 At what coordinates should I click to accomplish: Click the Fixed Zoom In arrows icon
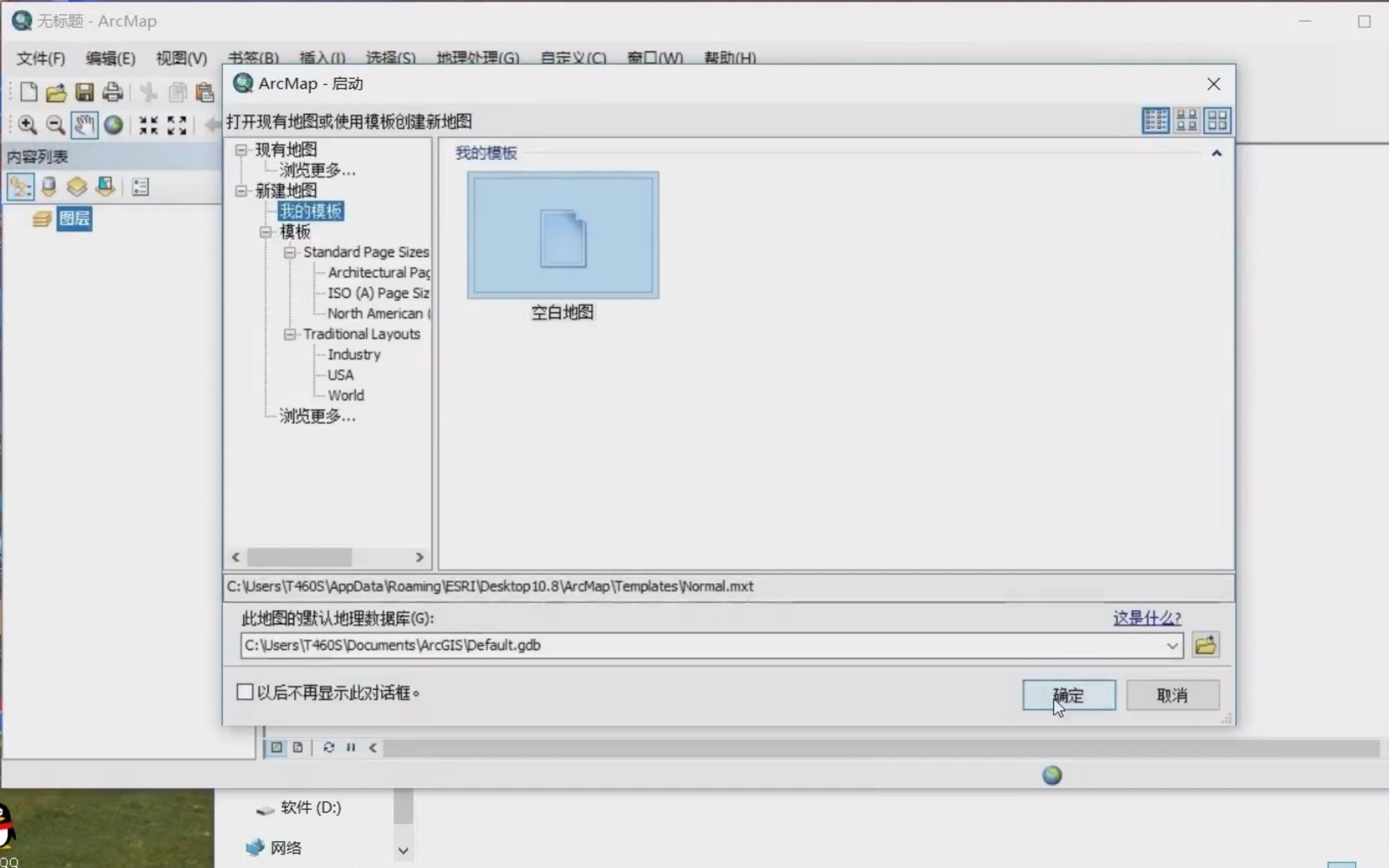click(148, 125)
